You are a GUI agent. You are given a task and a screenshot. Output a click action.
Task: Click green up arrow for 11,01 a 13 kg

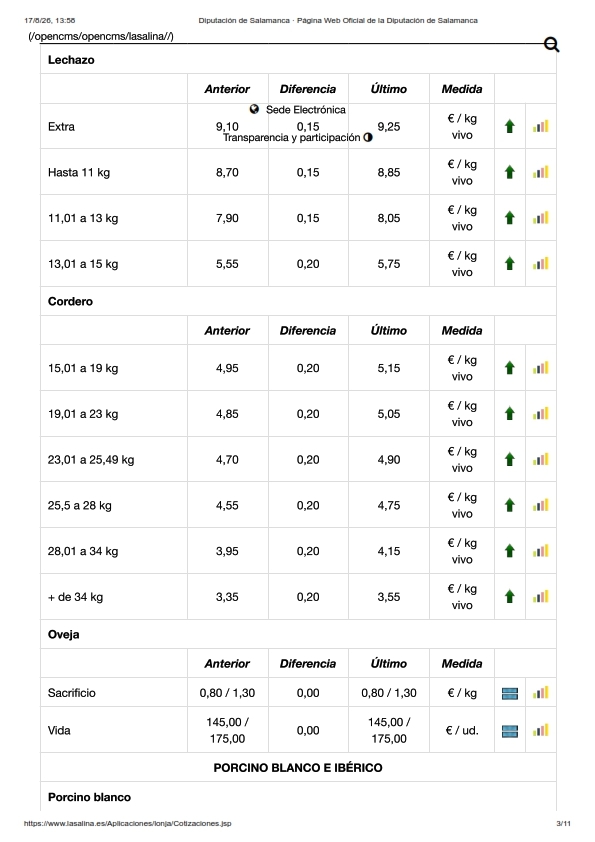(510, 218)
